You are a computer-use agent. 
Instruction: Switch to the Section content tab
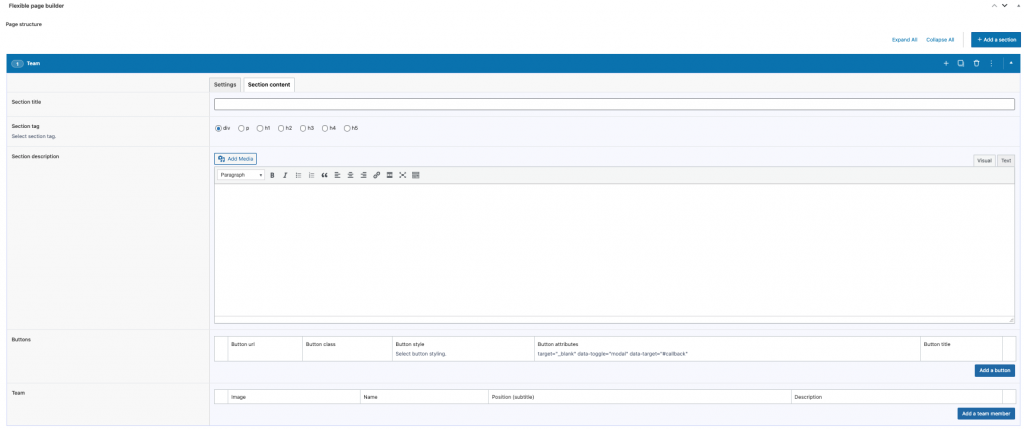pos(269,85)
